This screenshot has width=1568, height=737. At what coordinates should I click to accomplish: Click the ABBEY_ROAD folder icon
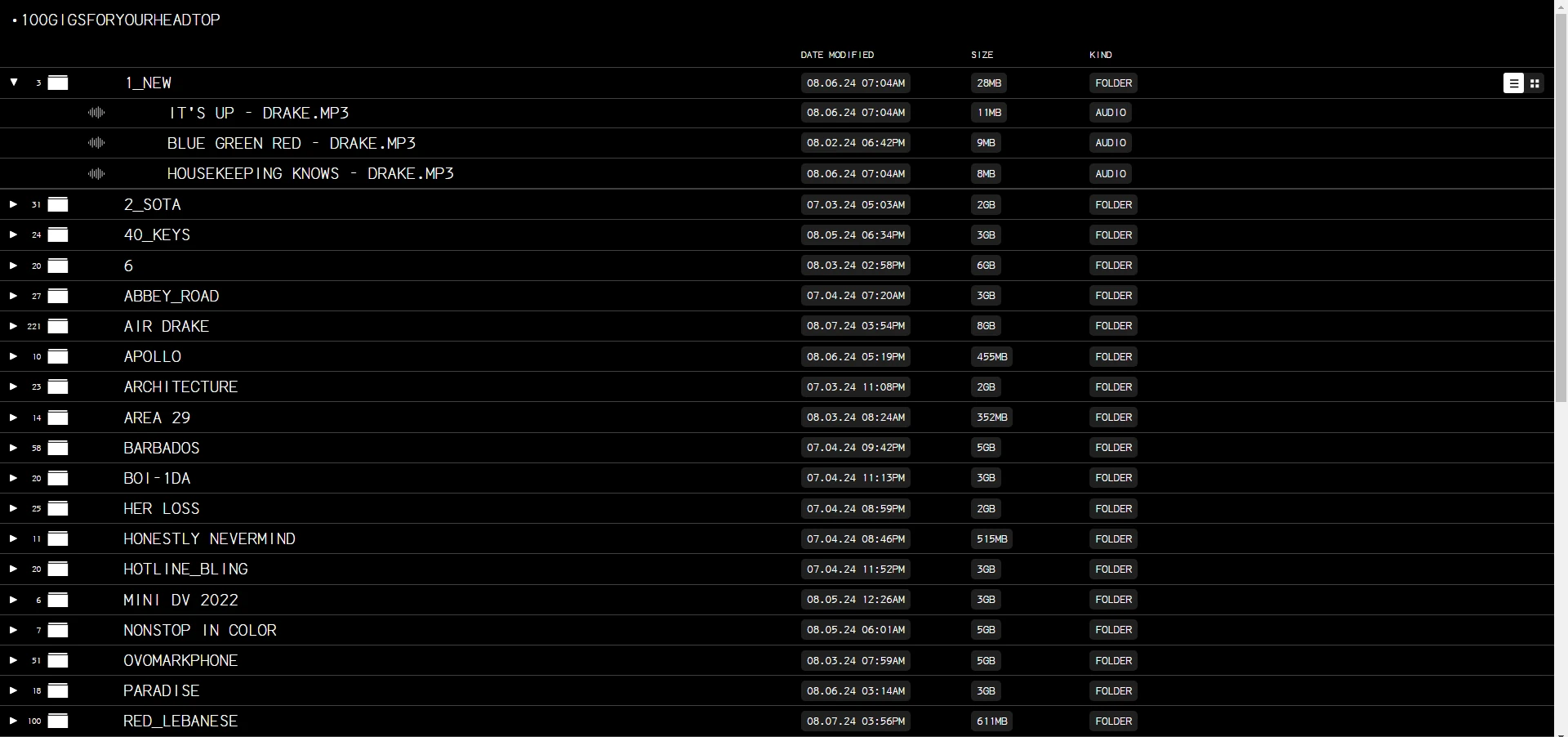[x=58, y=296]
